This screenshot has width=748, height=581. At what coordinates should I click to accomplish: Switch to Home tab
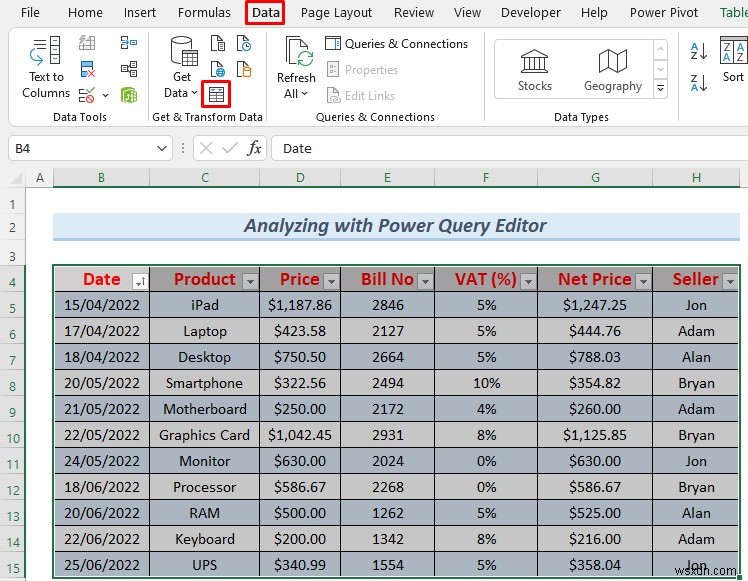pyautogui.click(x=85, y=12)
